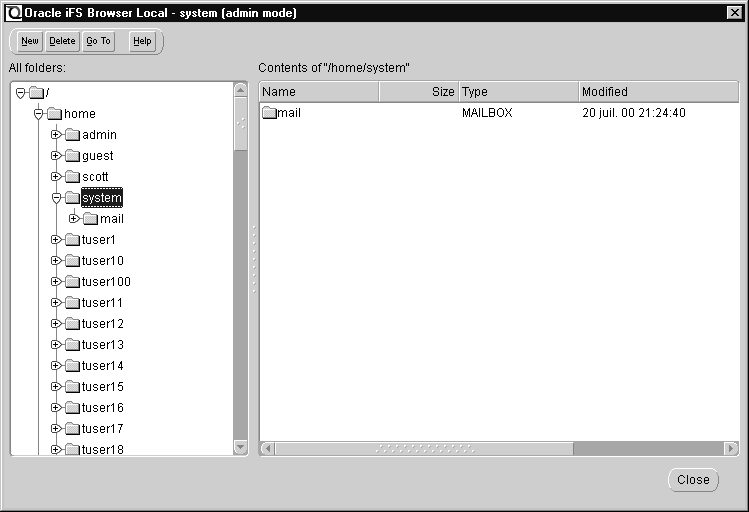Viewport: 749px width, 512px height.
Task: Click the folder tree scroll up arrow
Action: point(240,90)
